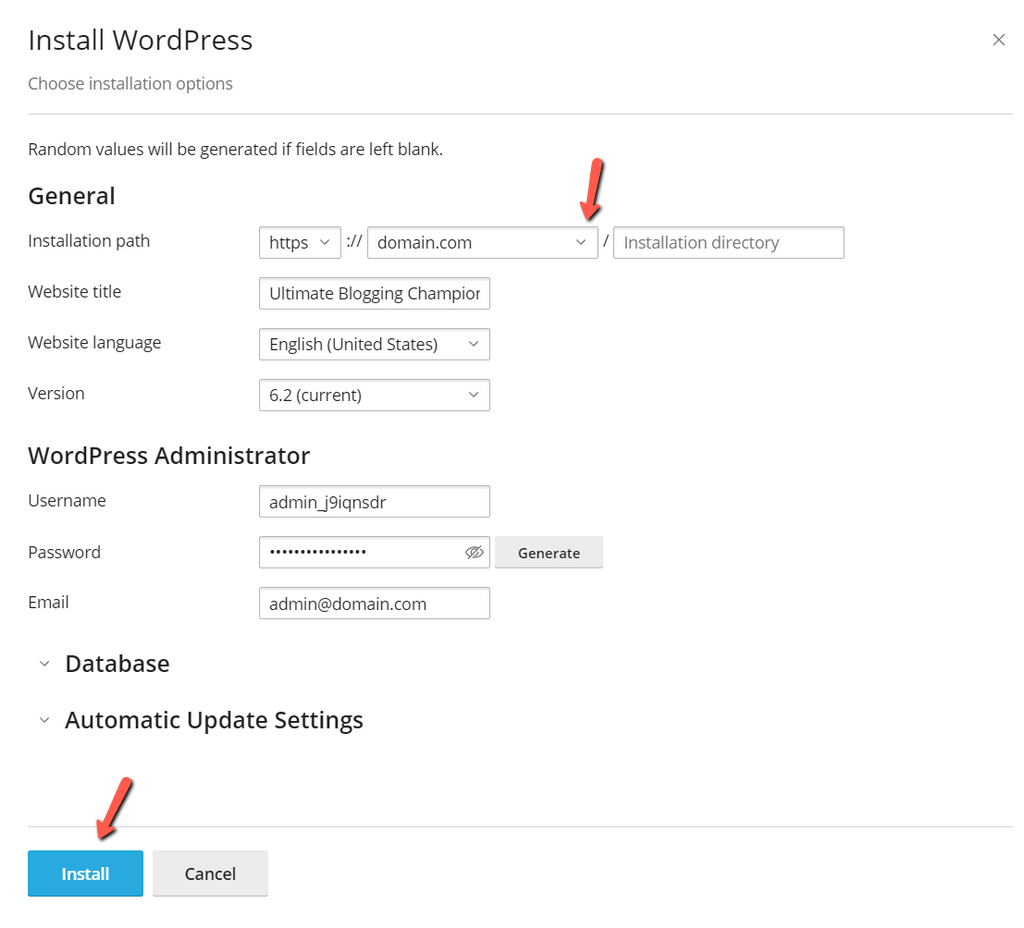This screenshot has width=1024, height=928.
Task: Click the Install button
Action: [85, 873]
